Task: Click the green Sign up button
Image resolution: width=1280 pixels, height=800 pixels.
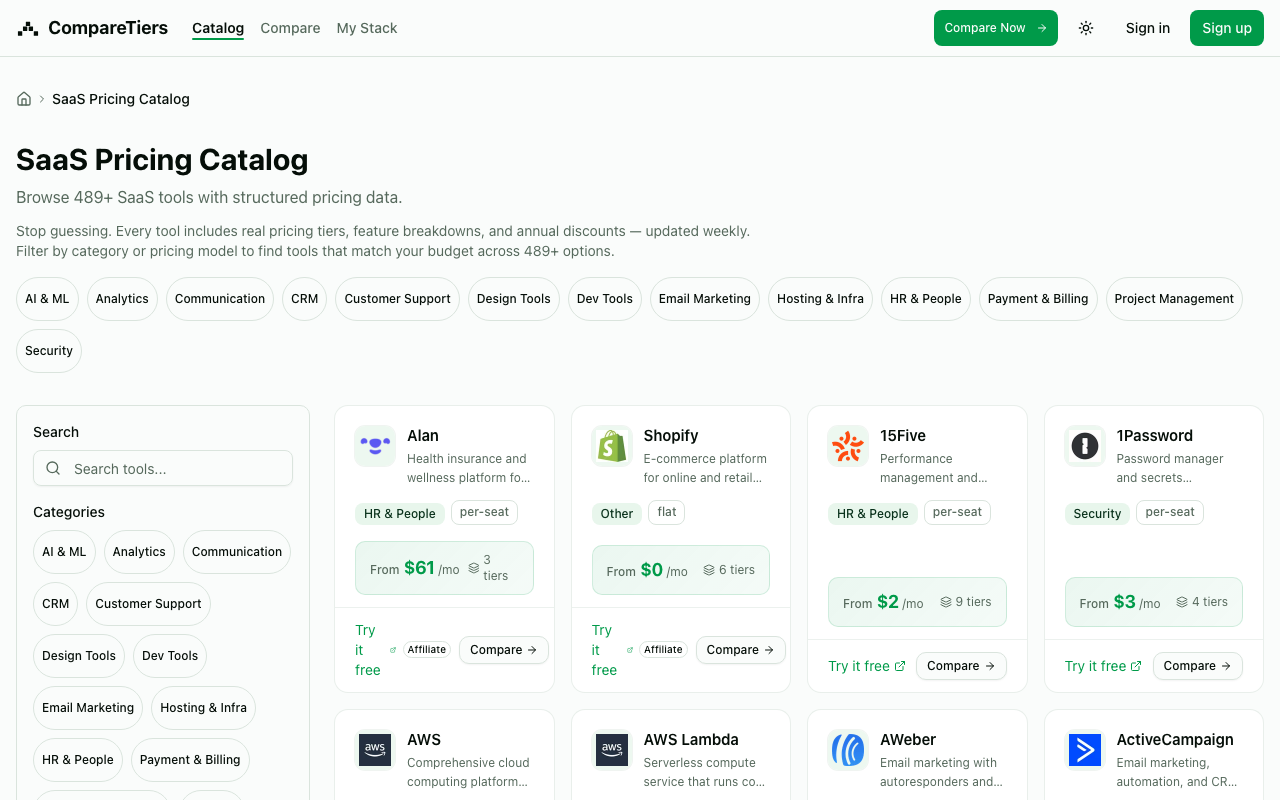Action: coord(1226,28)
